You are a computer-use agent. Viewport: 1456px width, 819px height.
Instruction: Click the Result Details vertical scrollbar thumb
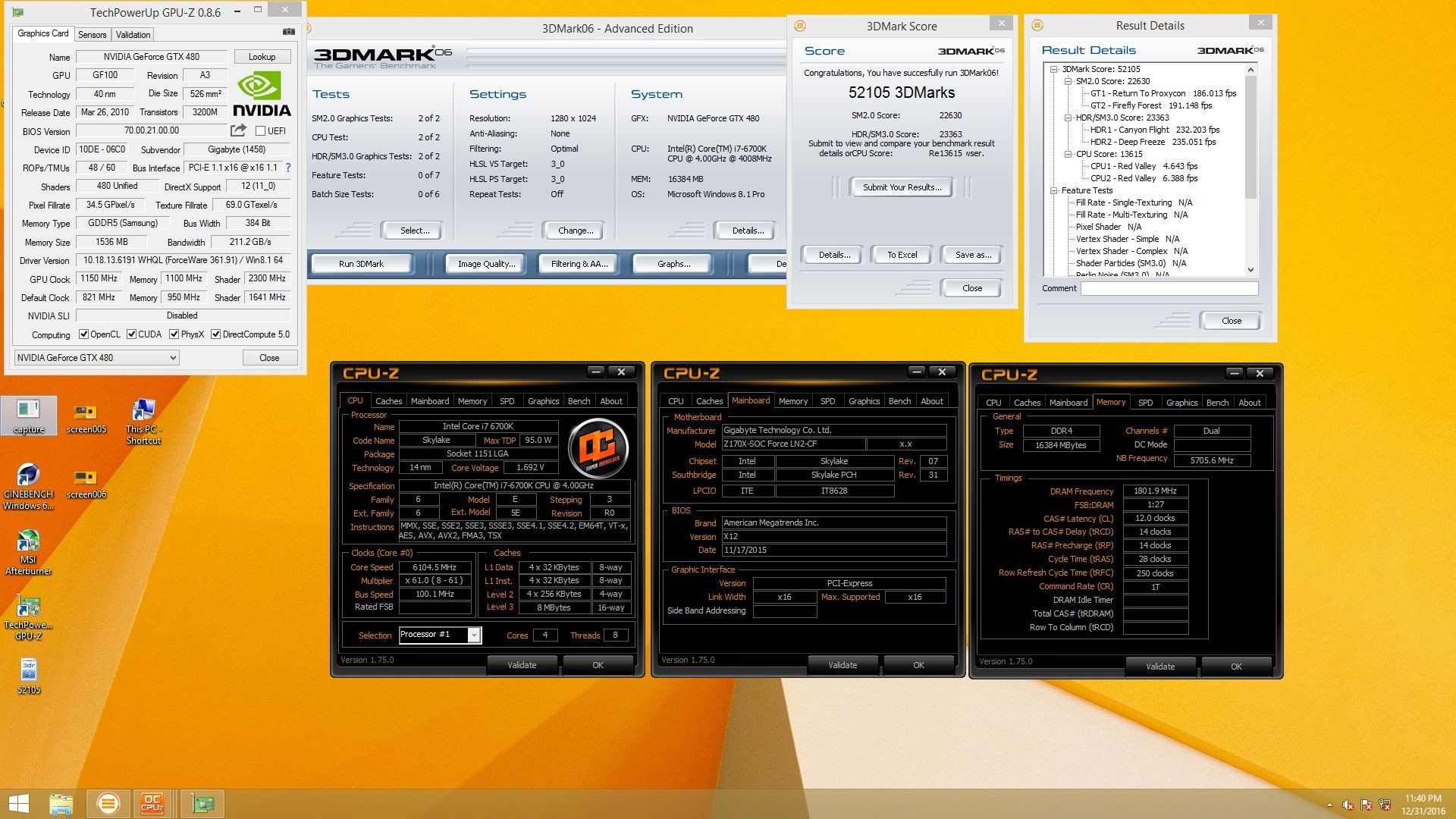pyautogui.click(x=1250, y=136)
